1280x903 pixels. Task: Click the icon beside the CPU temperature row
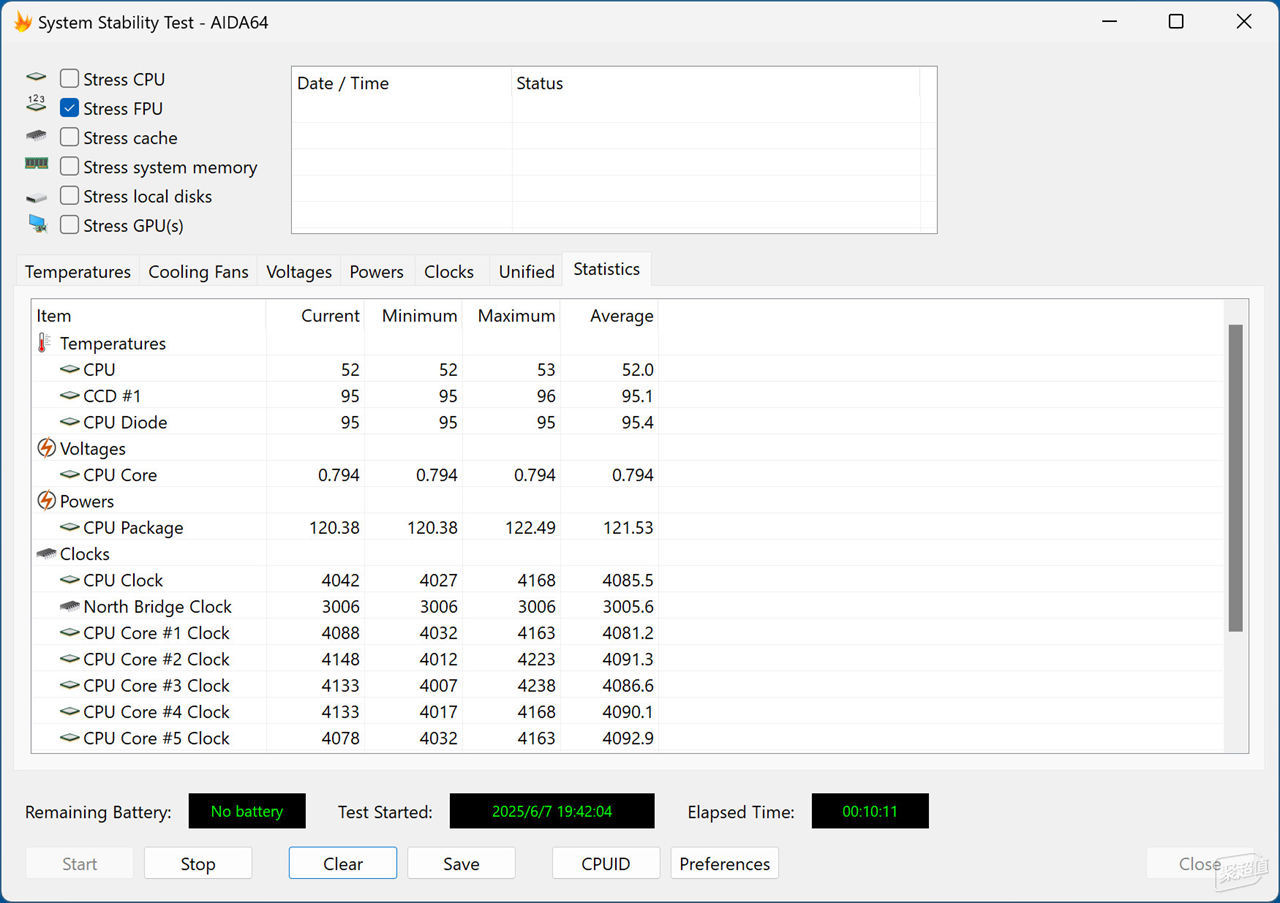point(70,370)
